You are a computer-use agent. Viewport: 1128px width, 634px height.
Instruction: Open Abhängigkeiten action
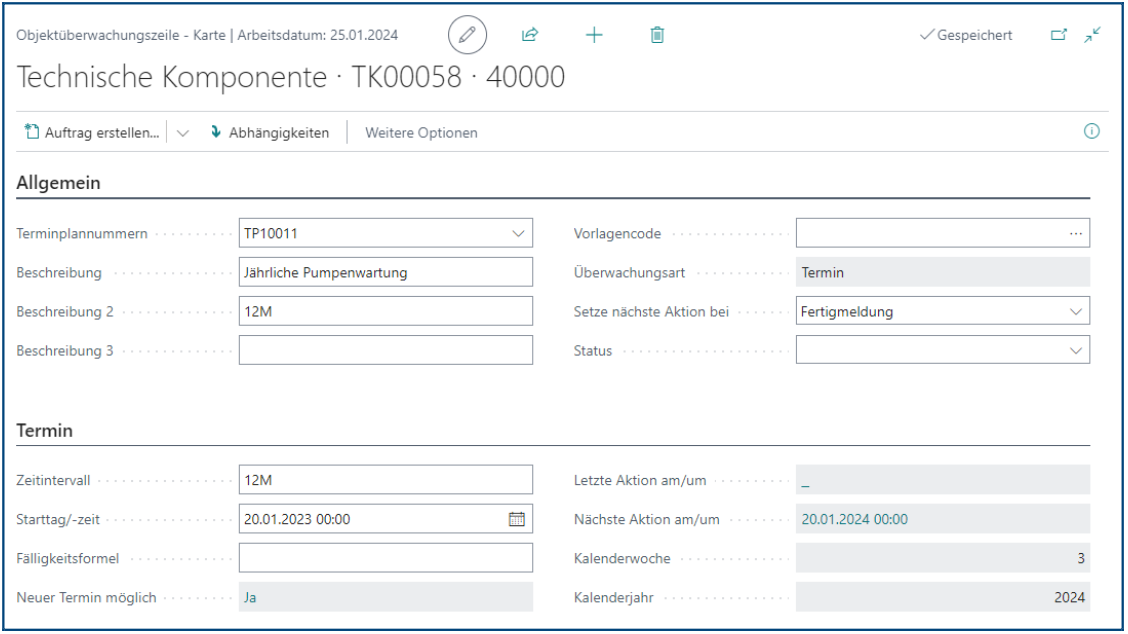pos(270,132)
